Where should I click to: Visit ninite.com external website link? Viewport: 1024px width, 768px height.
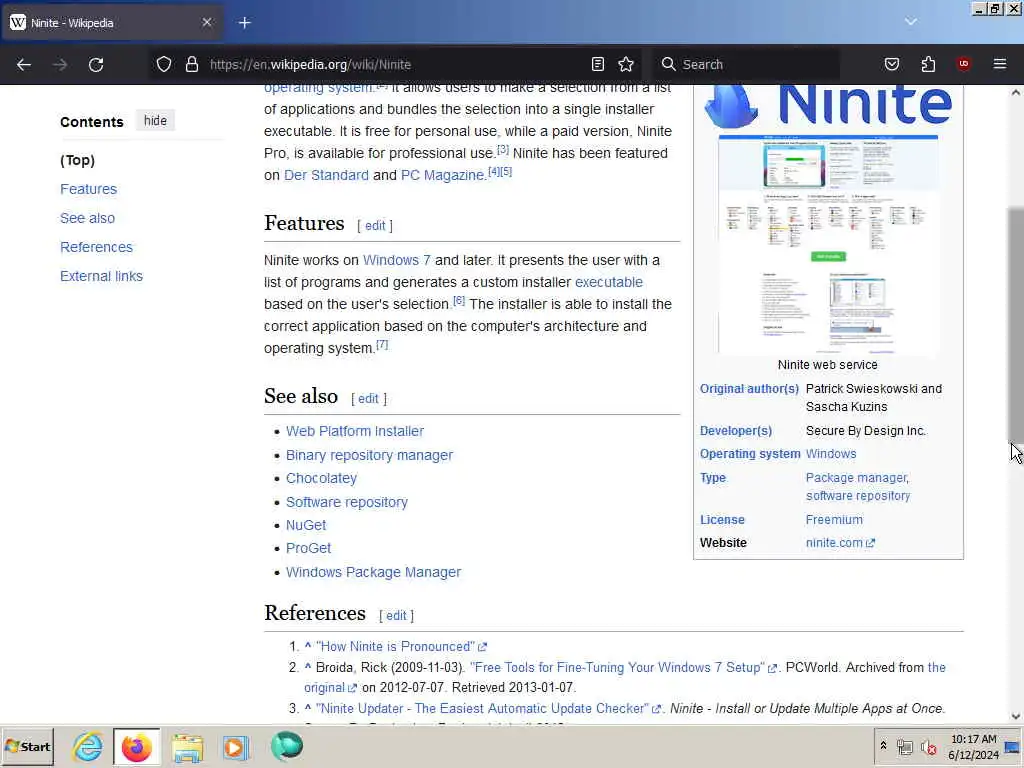[840, 543]
